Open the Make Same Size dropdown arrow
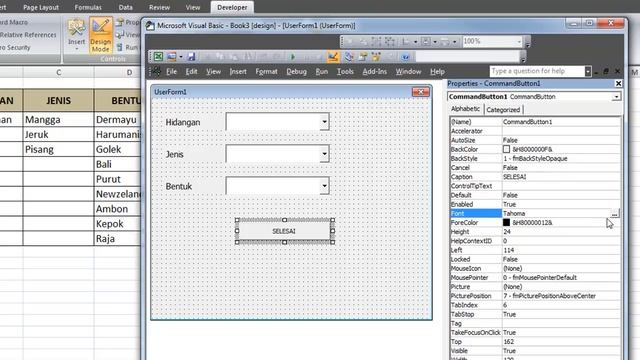The height and width of the screenshot is (360, 640). click(455, 42)
